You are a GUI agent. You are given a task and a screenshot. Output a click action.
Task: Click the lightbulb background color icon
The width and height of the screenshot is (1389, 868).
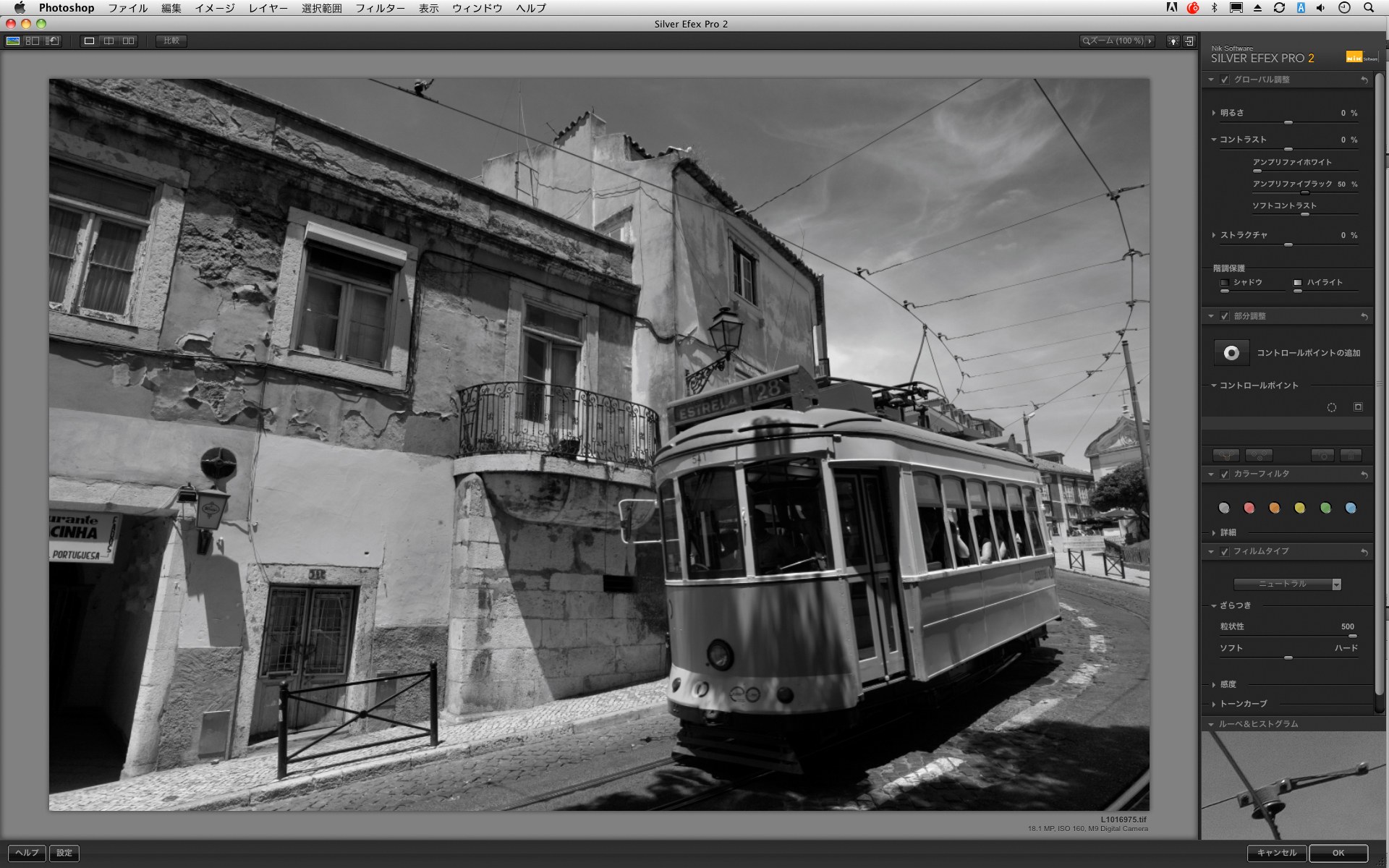coord(1173,41)
